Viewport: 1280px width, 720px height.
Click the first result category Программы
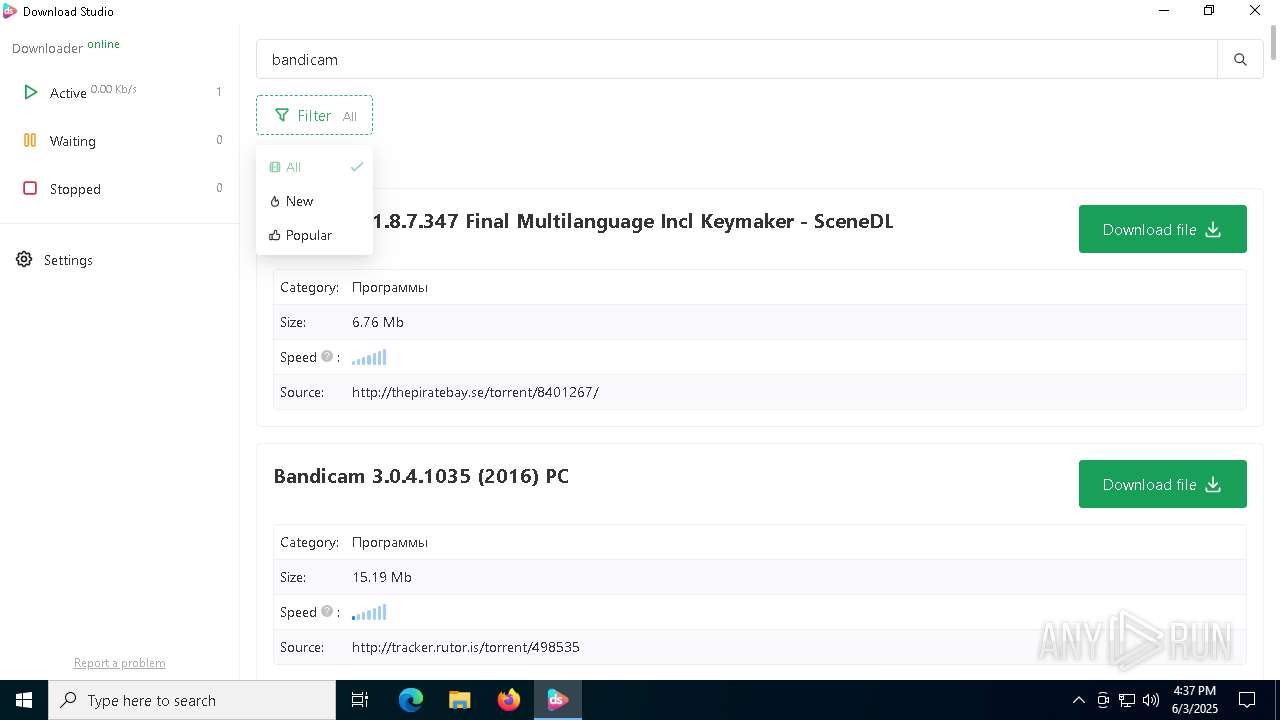tap(390, 287)
